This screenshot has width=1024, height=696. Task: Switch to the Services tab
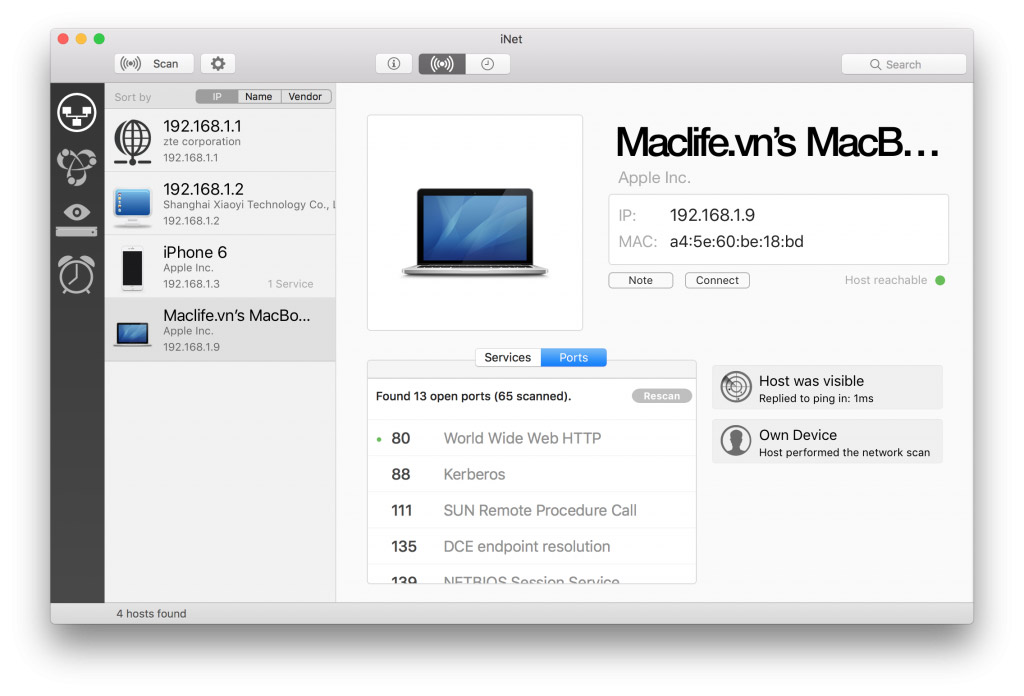(508, 357)
